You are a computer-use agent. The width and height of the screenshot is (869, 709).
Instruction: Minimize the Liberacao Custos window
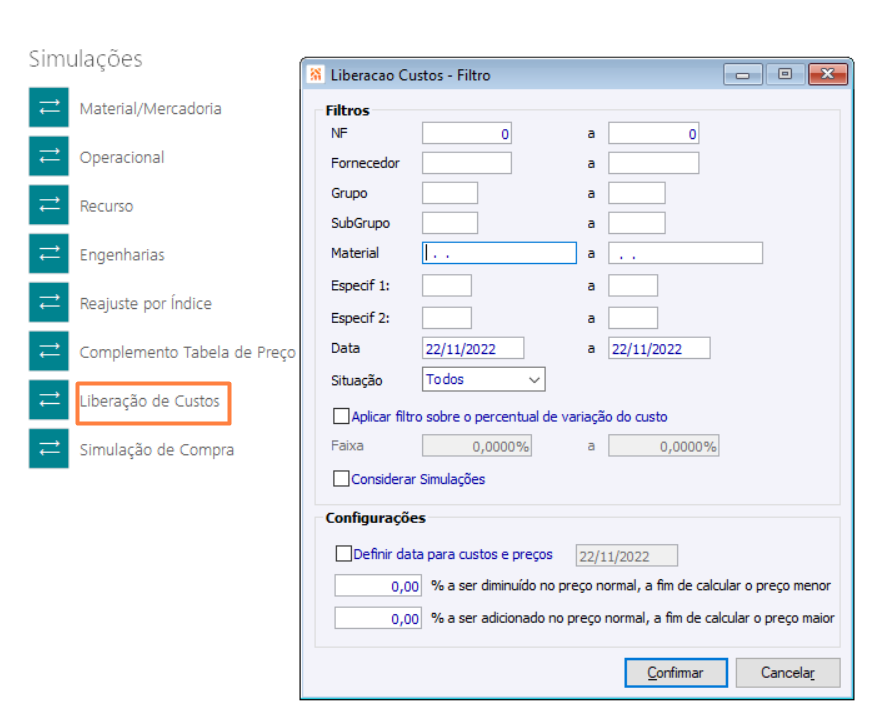tap(743, 74)
